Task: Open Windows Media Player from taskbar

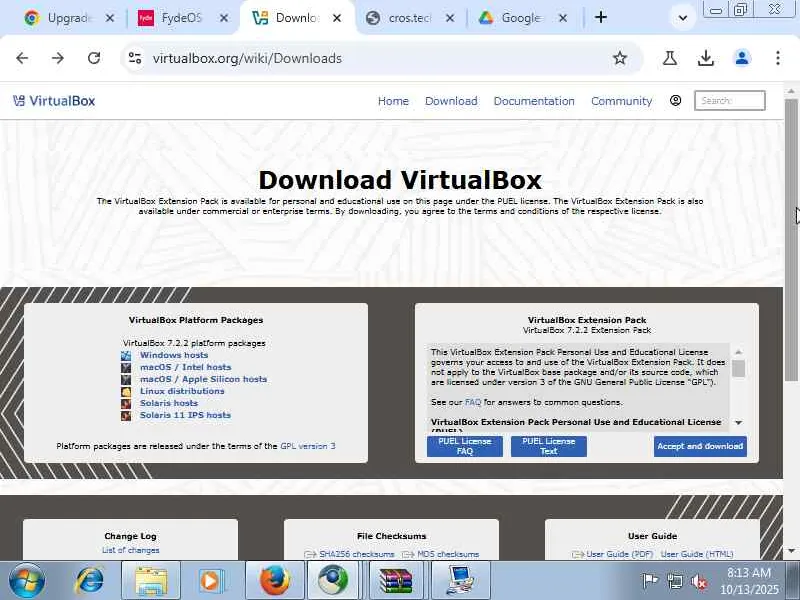Action: tap(211, 581)
